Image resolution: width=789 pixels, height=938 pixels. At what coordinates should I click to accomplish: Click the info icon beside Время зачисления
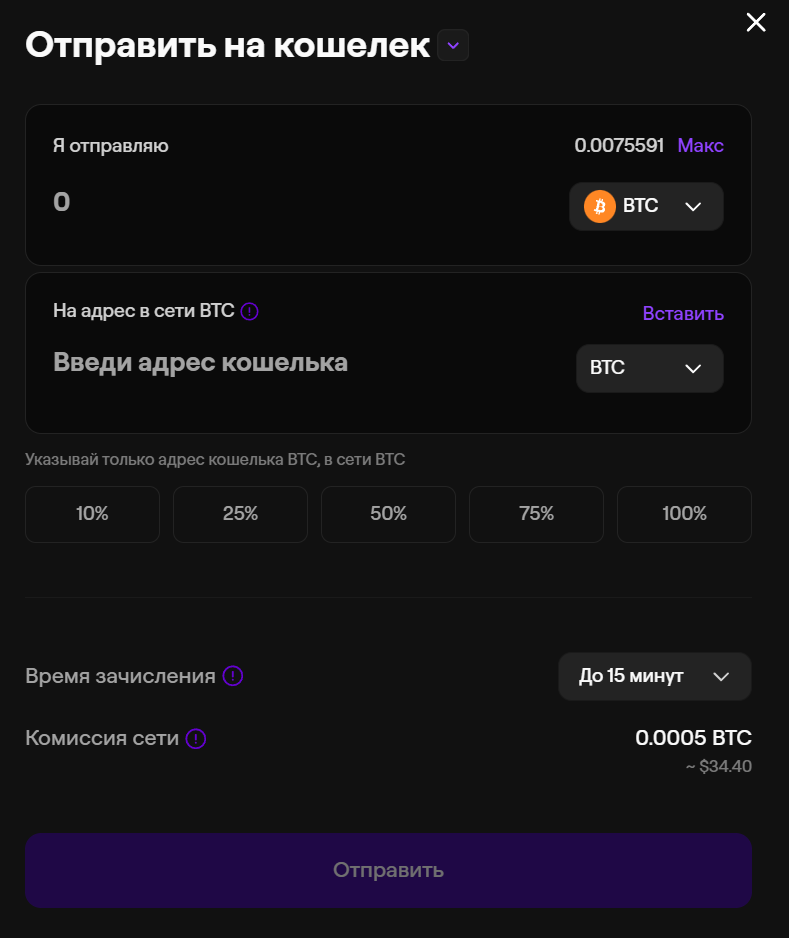(x=233, y=676)
